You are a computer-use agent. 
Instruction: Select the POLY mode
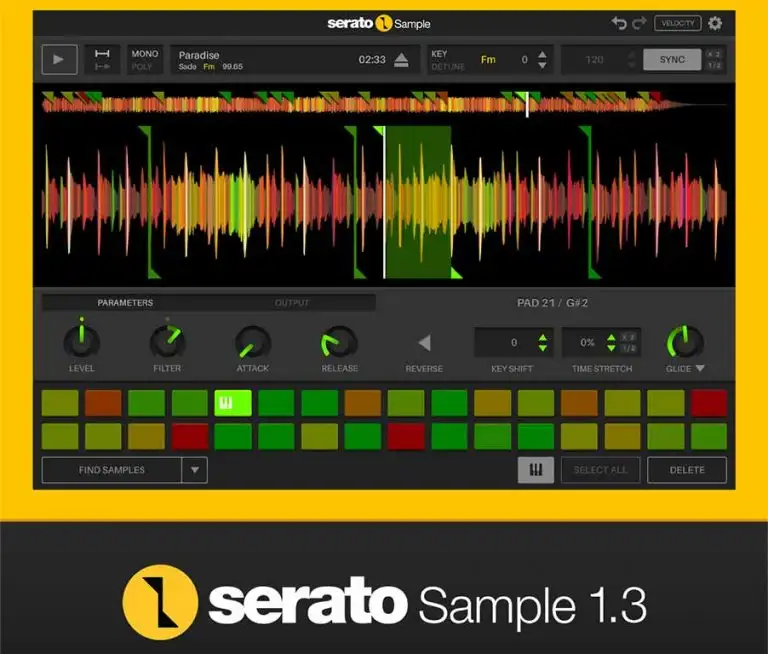click(x=142, y=66)
